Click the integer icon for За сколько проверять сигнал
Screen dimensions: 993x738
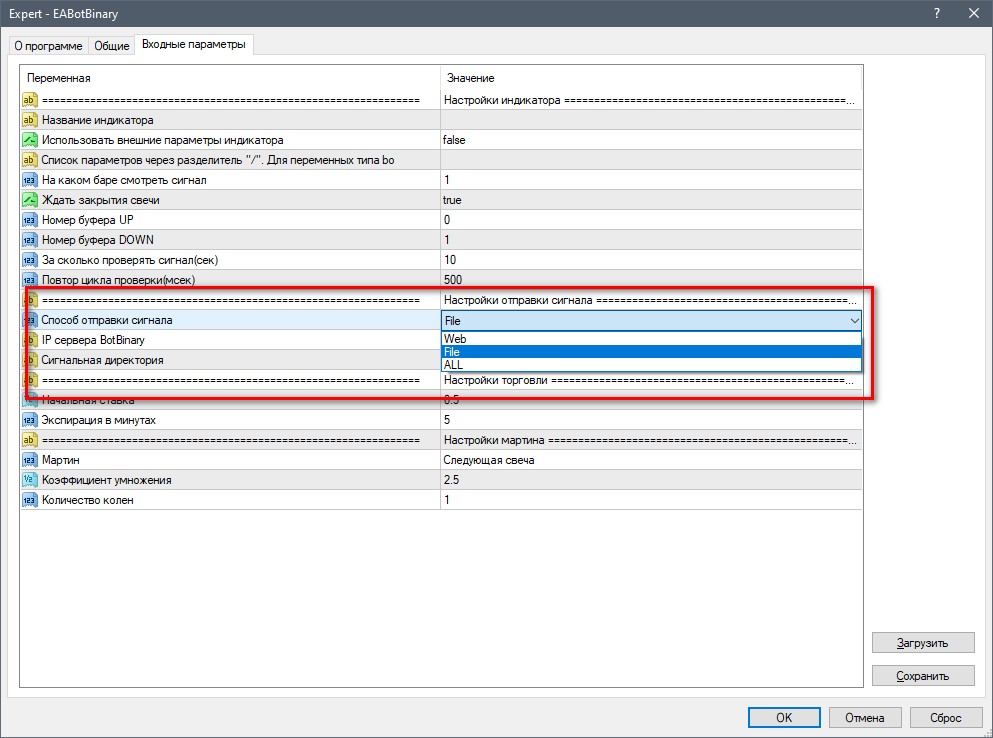29,260
